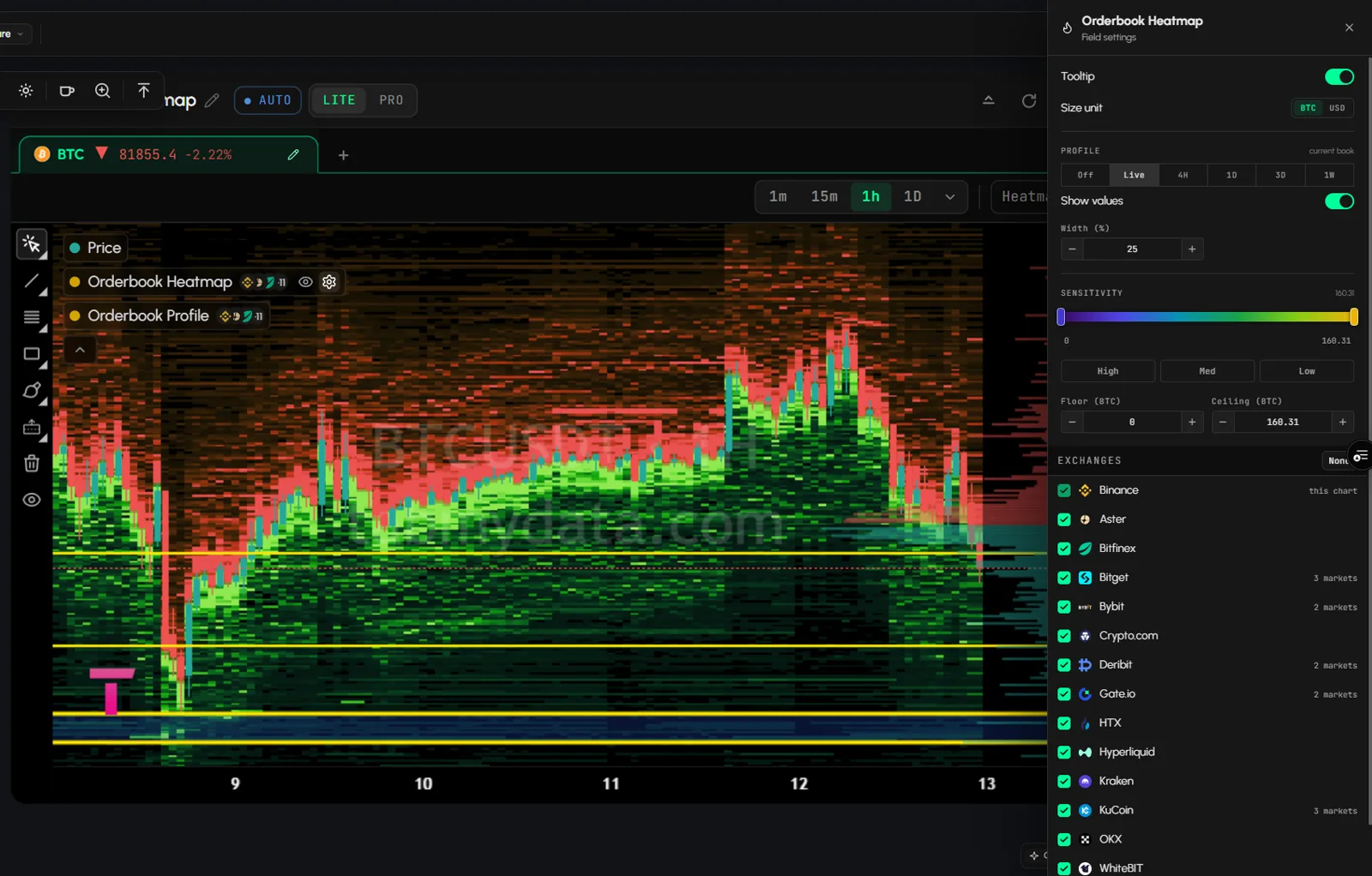
Task: Click the zoom in magnifier icon
Action: pyautogui.click(x=103, y=91)
